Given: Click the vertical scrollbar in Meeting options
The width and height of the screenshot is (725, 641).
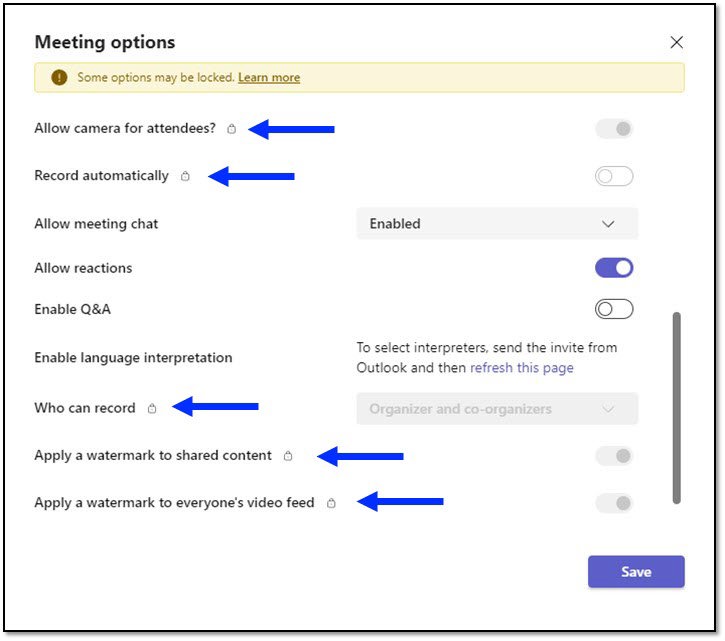Looking at the screenshot, I should point(677,408).
